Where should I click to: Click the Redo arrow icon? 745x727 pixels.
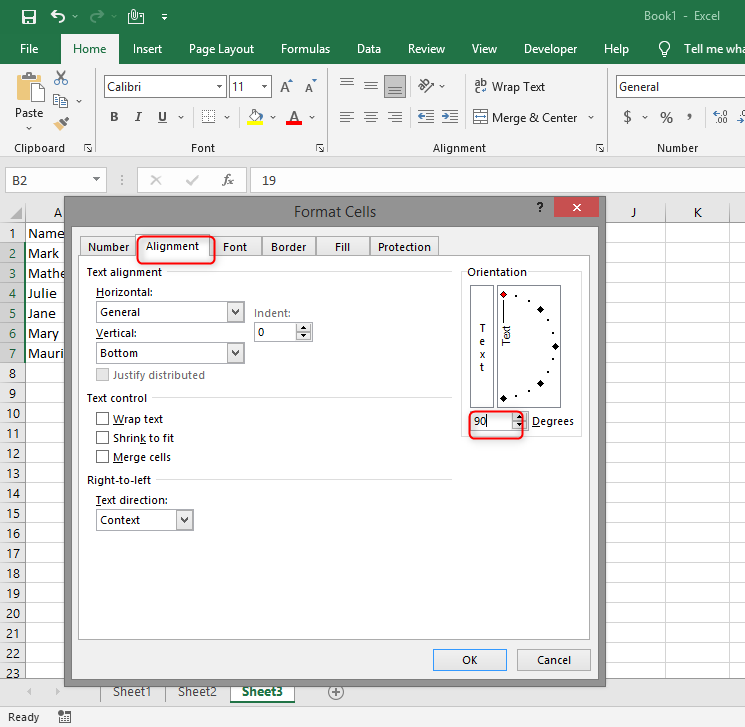pos(97,17)
